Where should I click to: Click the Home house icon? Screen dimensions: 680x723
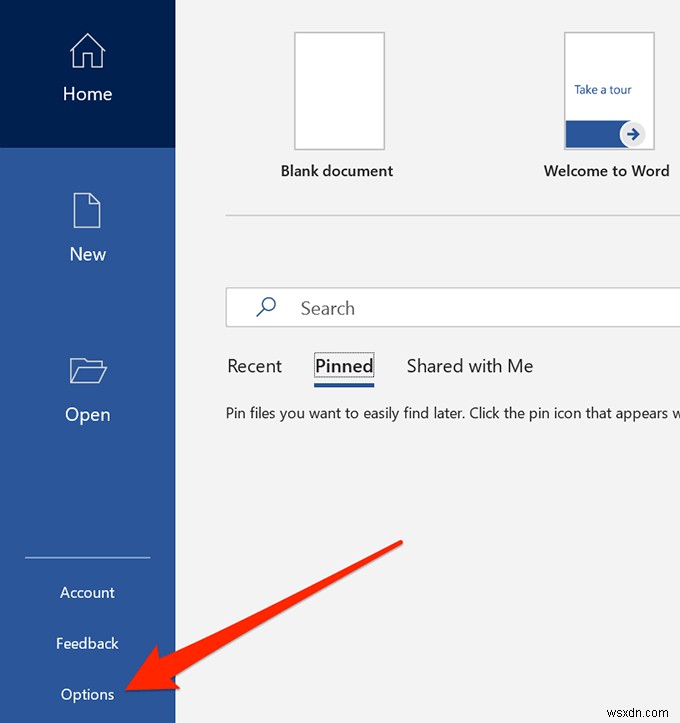pyautogui.click(x=88, y=51)
